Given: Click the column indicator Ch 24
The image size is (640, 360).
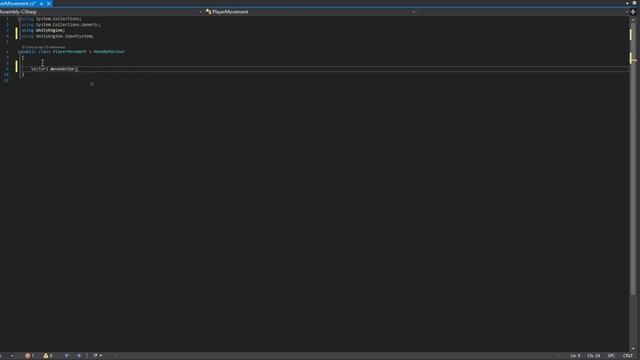Looking at the screenshot, I should click(x=594, y=356).
